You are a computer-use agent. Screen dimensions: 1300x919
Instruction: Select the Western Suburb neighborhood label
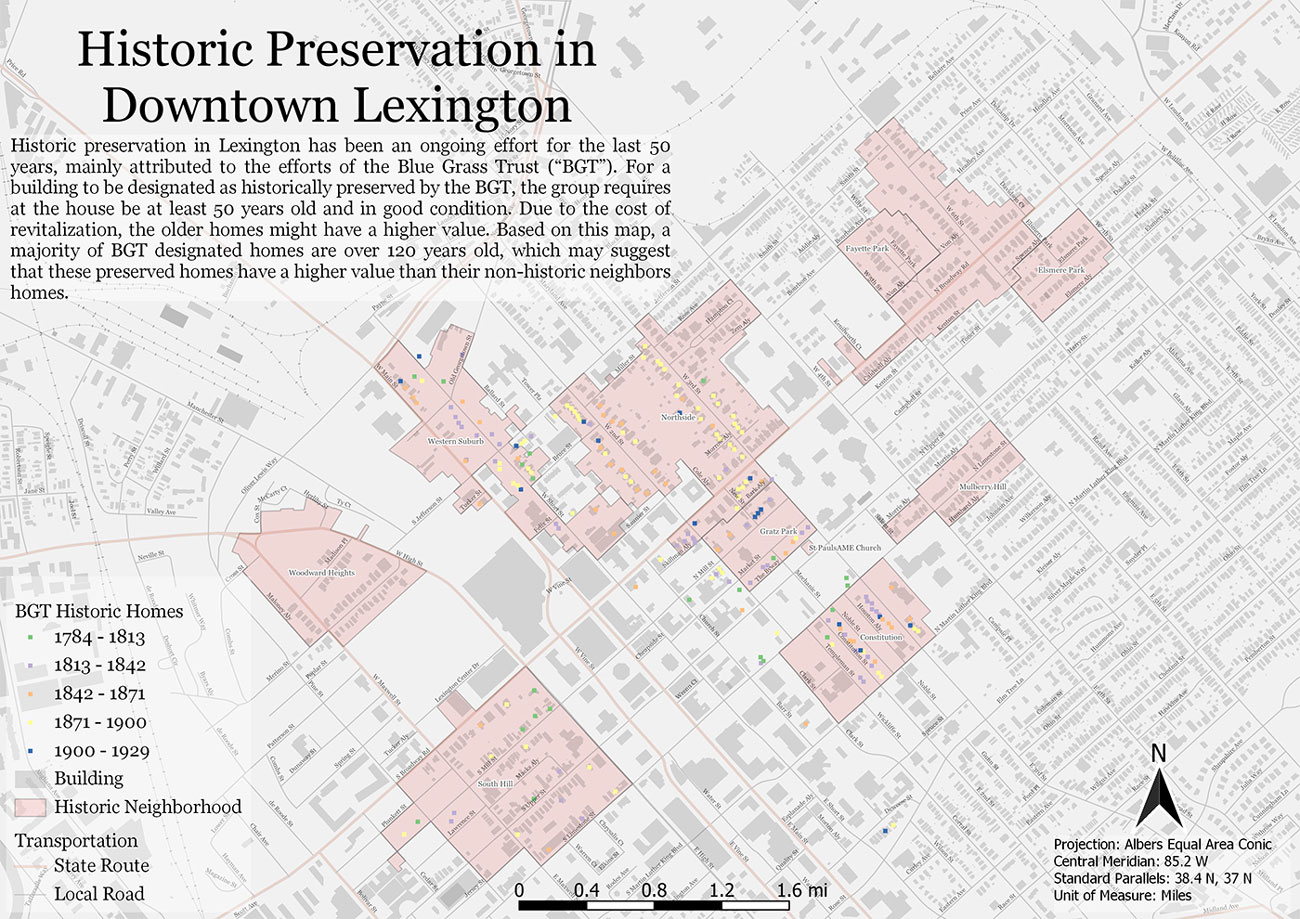click(x=455, y=441)
